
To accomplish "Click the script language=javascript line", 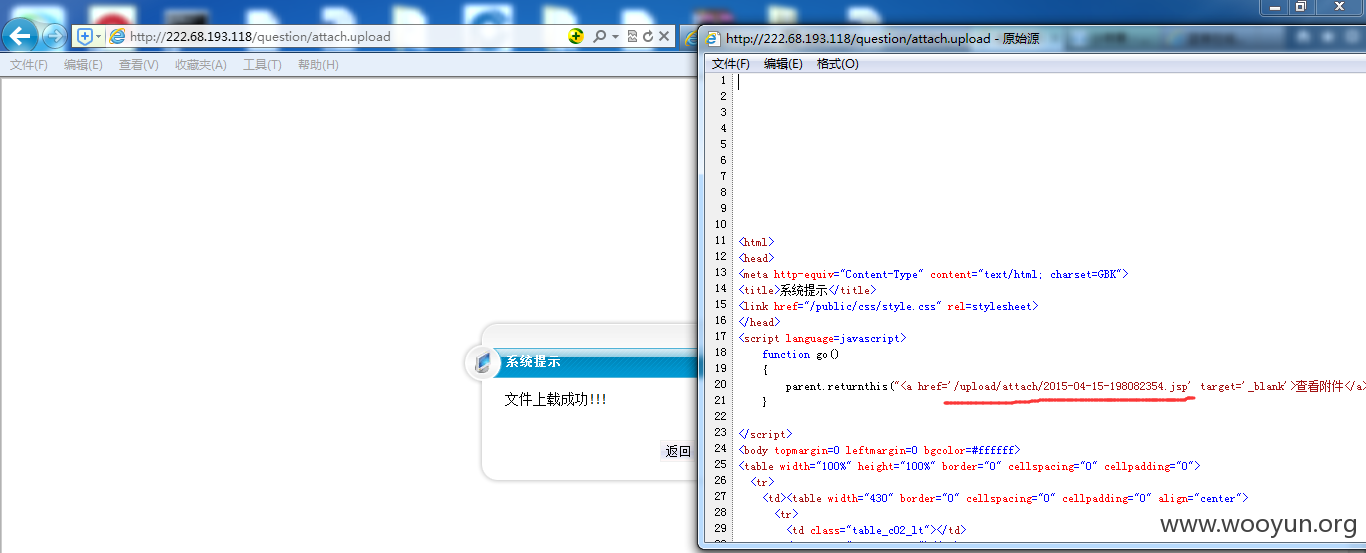I will (x=822, y=338).
